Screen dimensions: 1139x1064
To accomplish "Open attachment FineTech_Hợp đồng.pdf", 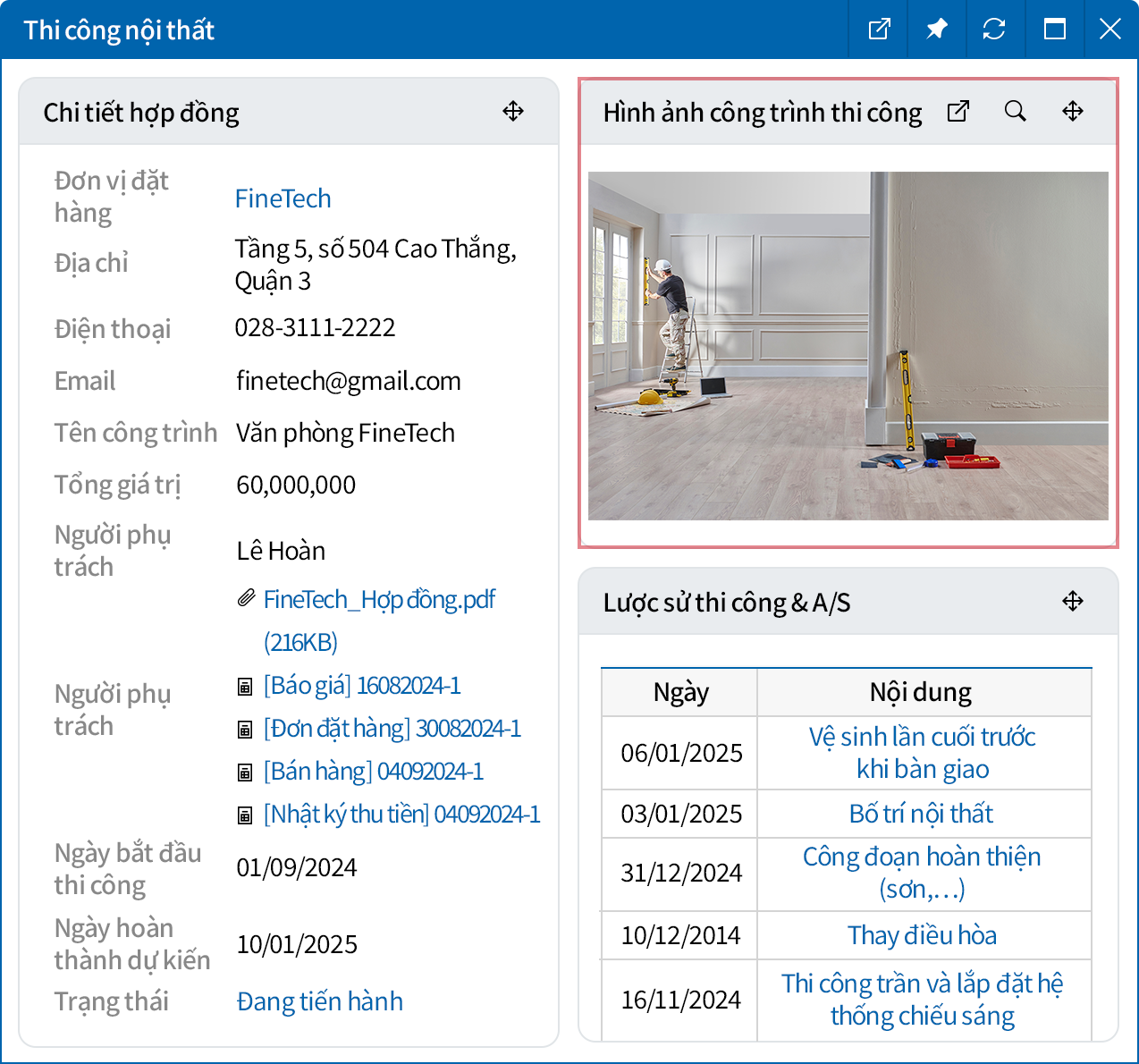I will click(x=379, y=600).
